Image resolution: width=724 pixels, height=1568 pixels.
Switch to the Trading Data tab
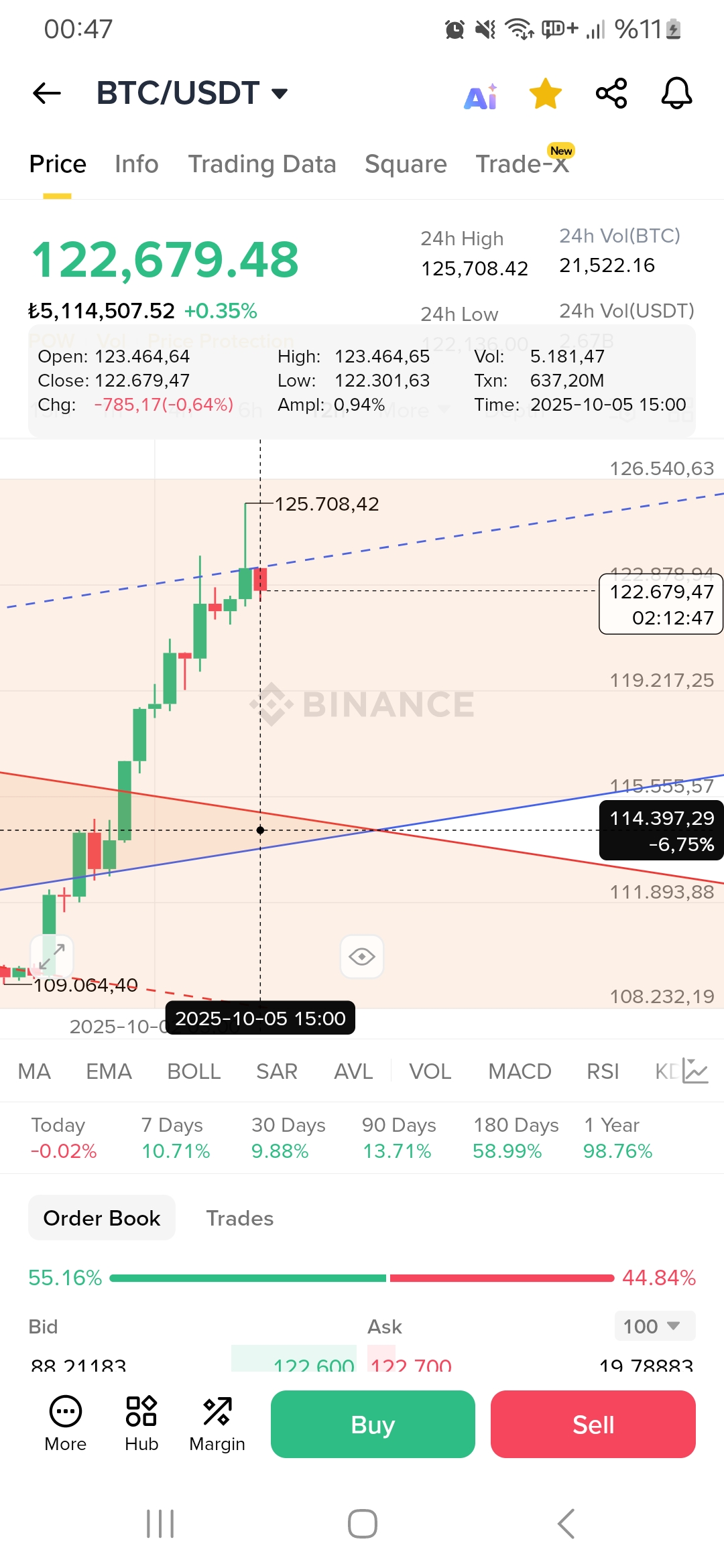click(261, 164)
